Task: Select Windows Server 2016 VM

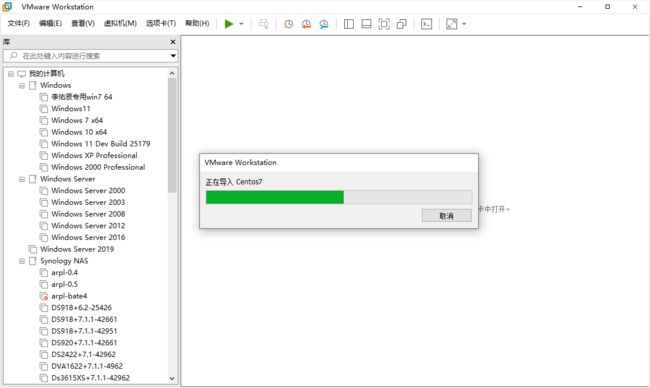Action: pos(88,238)
